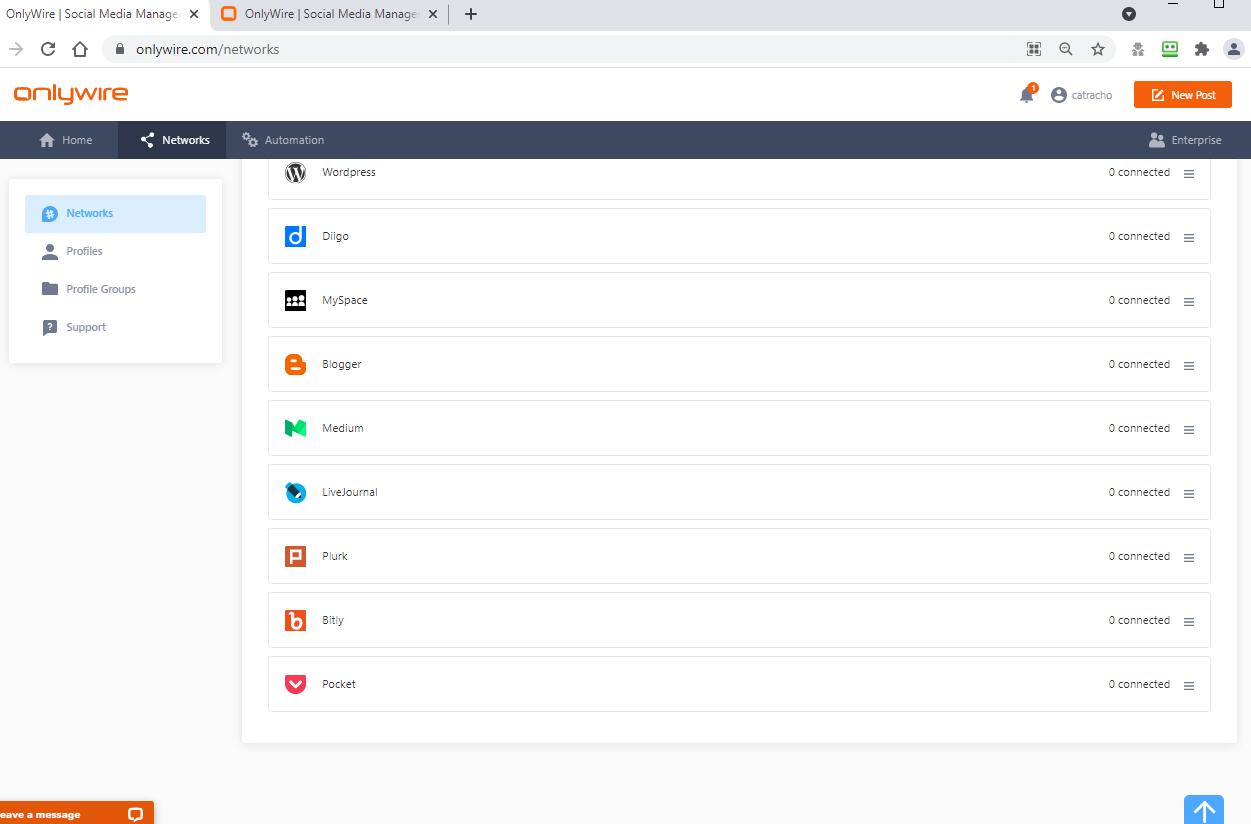Open the Wordpress row options menu
Viewport: 1251px width, 824px height.
pyautogui.click(x=1189, y=174)
